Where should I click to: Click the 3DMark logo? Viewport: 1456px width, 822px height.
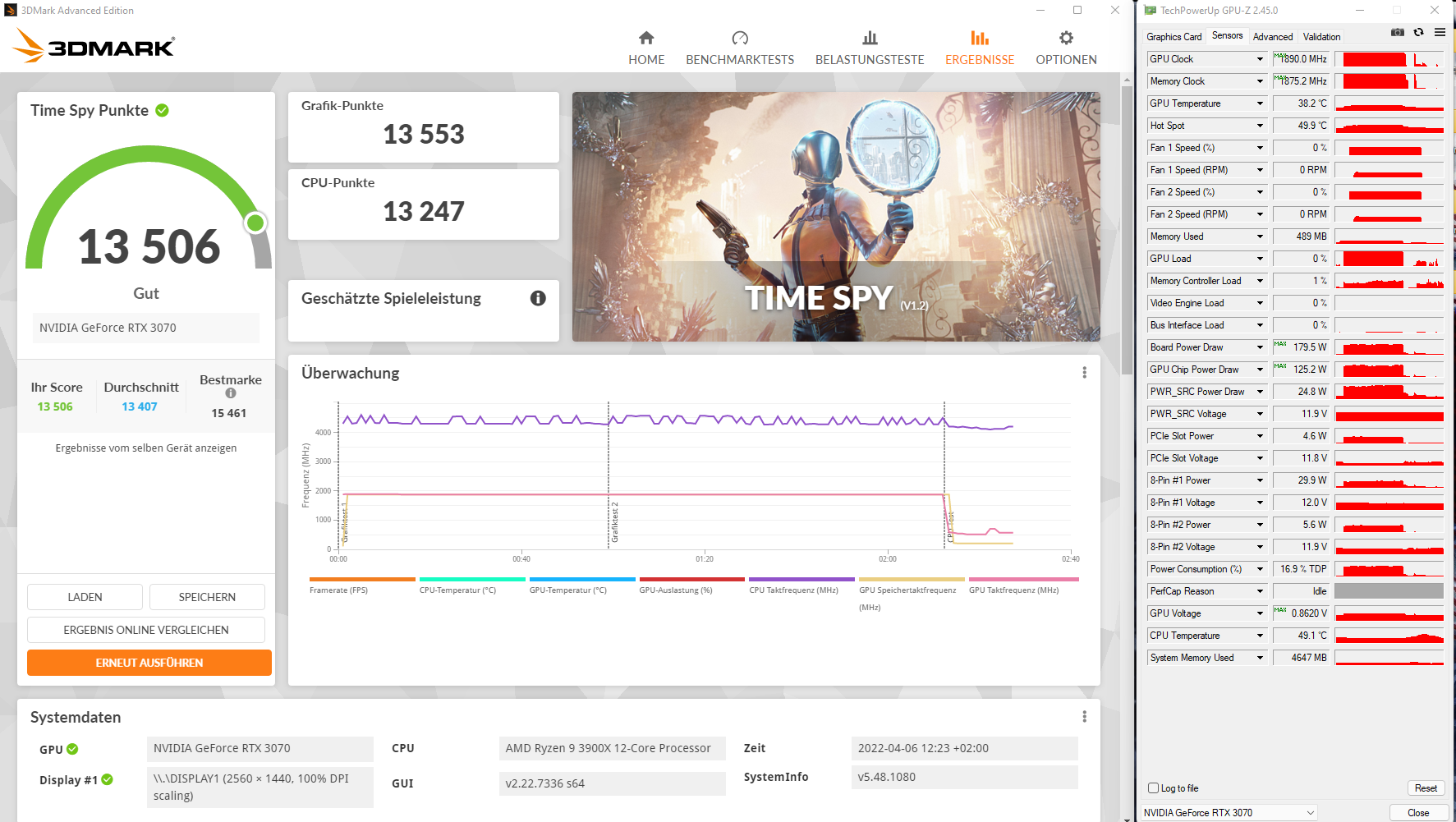pyautogui.click(x=94, y=46)
